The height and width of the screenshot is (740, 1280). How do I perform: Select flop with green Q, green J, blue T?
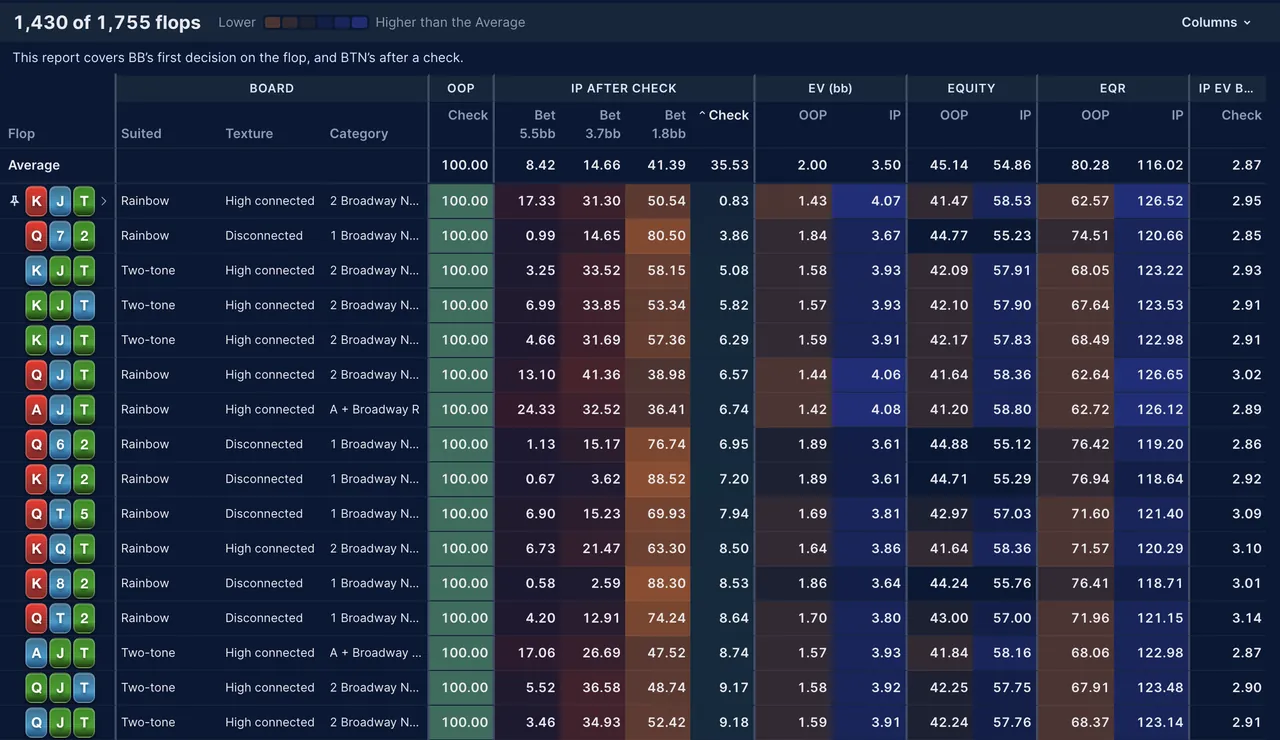pos(60,688)
